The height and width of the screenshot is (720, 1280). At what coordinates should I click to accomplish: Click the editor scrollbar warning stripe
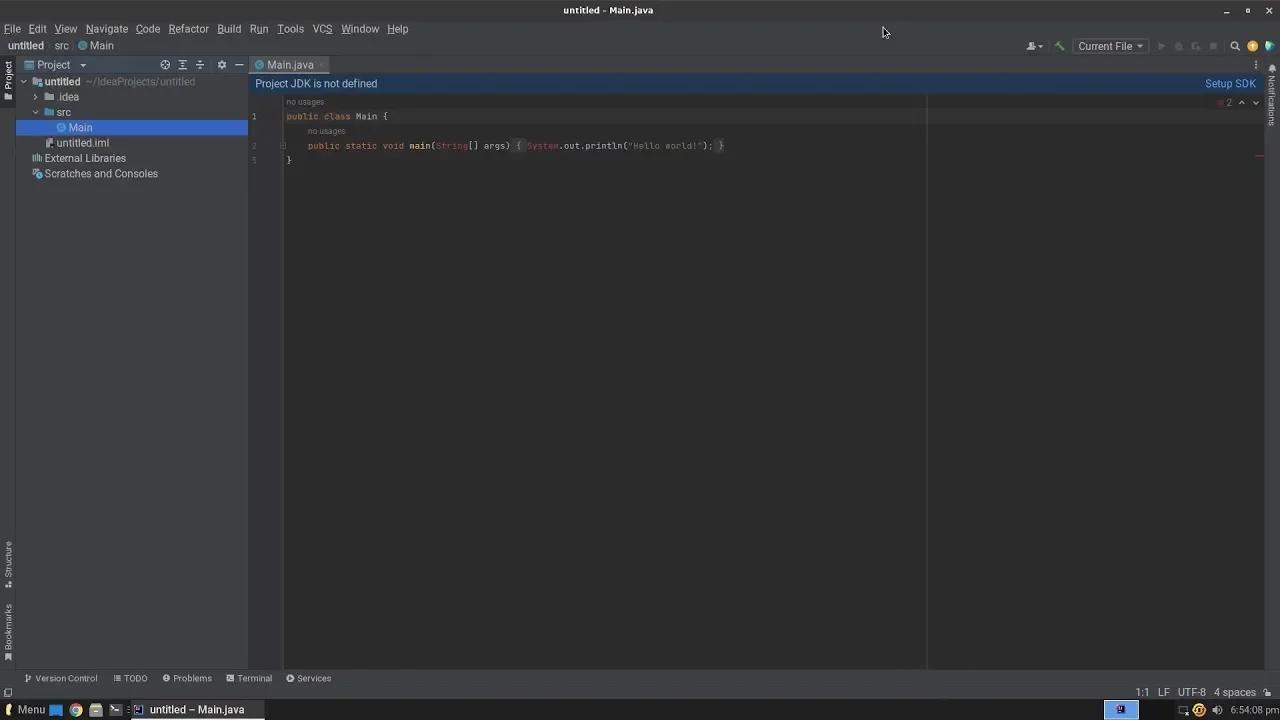[1259, 155]
